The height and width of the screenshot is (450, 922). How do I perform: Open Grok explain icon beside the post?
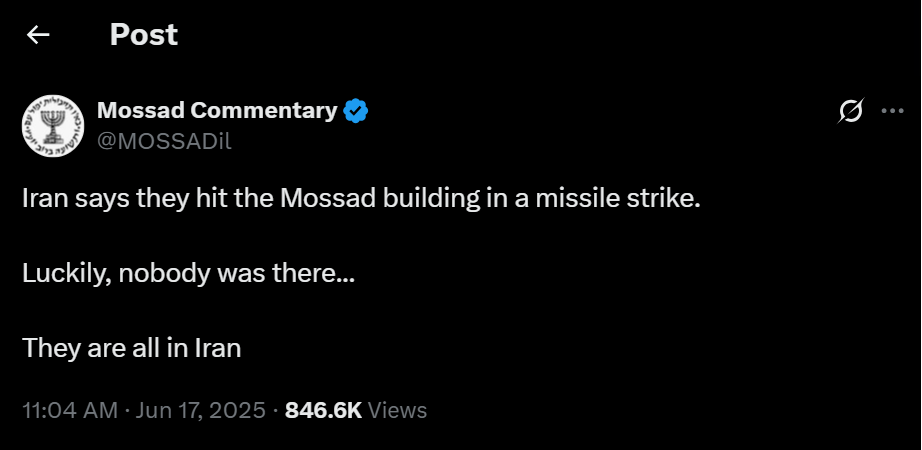(x=850, y=110)
